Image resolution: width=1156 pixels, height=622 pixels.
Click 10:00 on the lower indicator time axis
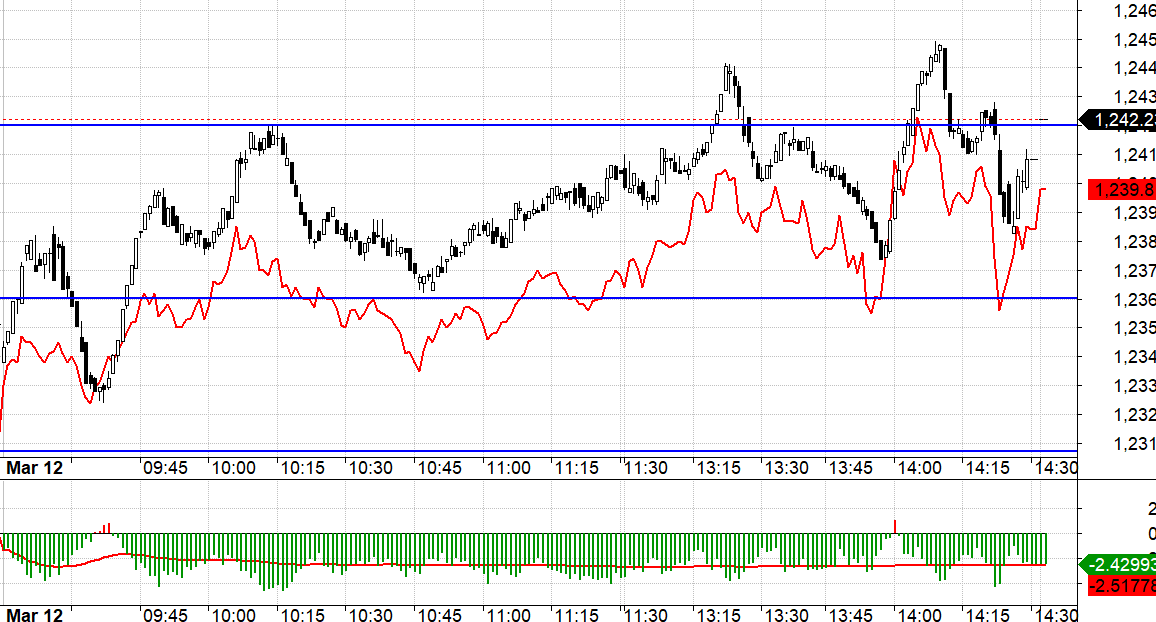pyautogui.click(x=232, y=615)
